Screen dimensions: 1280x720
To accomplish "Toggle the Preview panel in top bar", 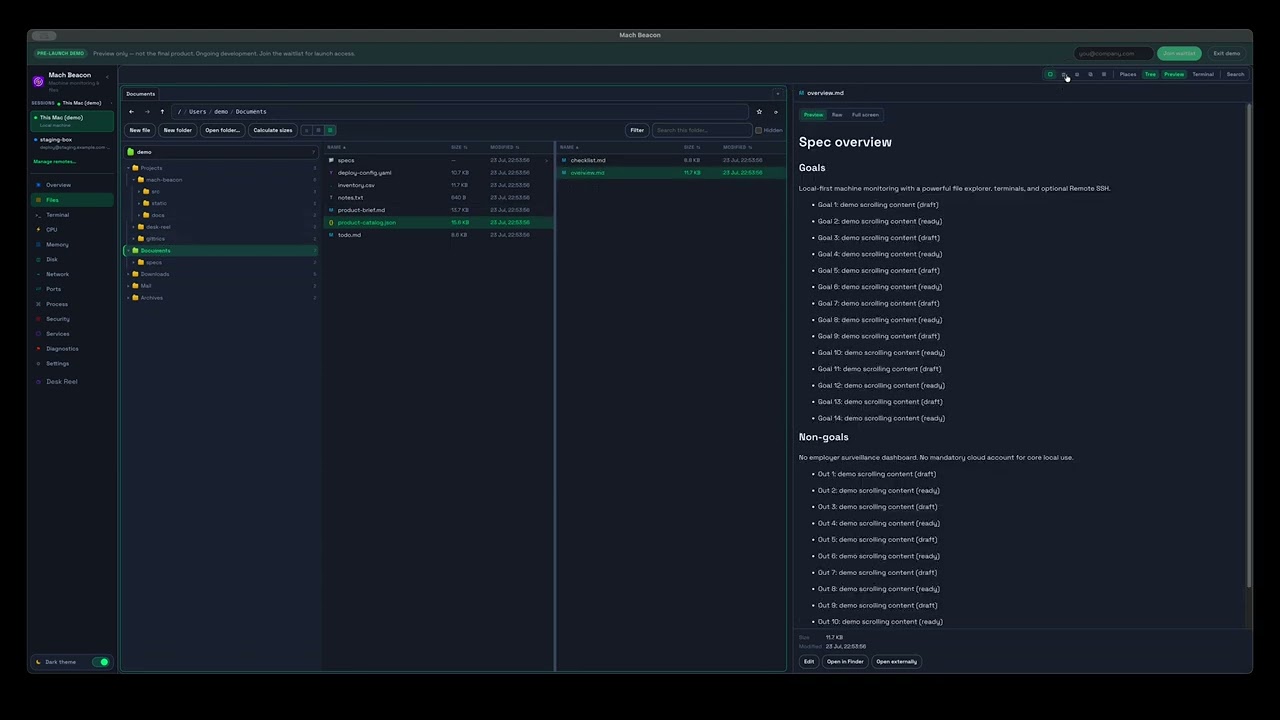I will click(1174, 74).
